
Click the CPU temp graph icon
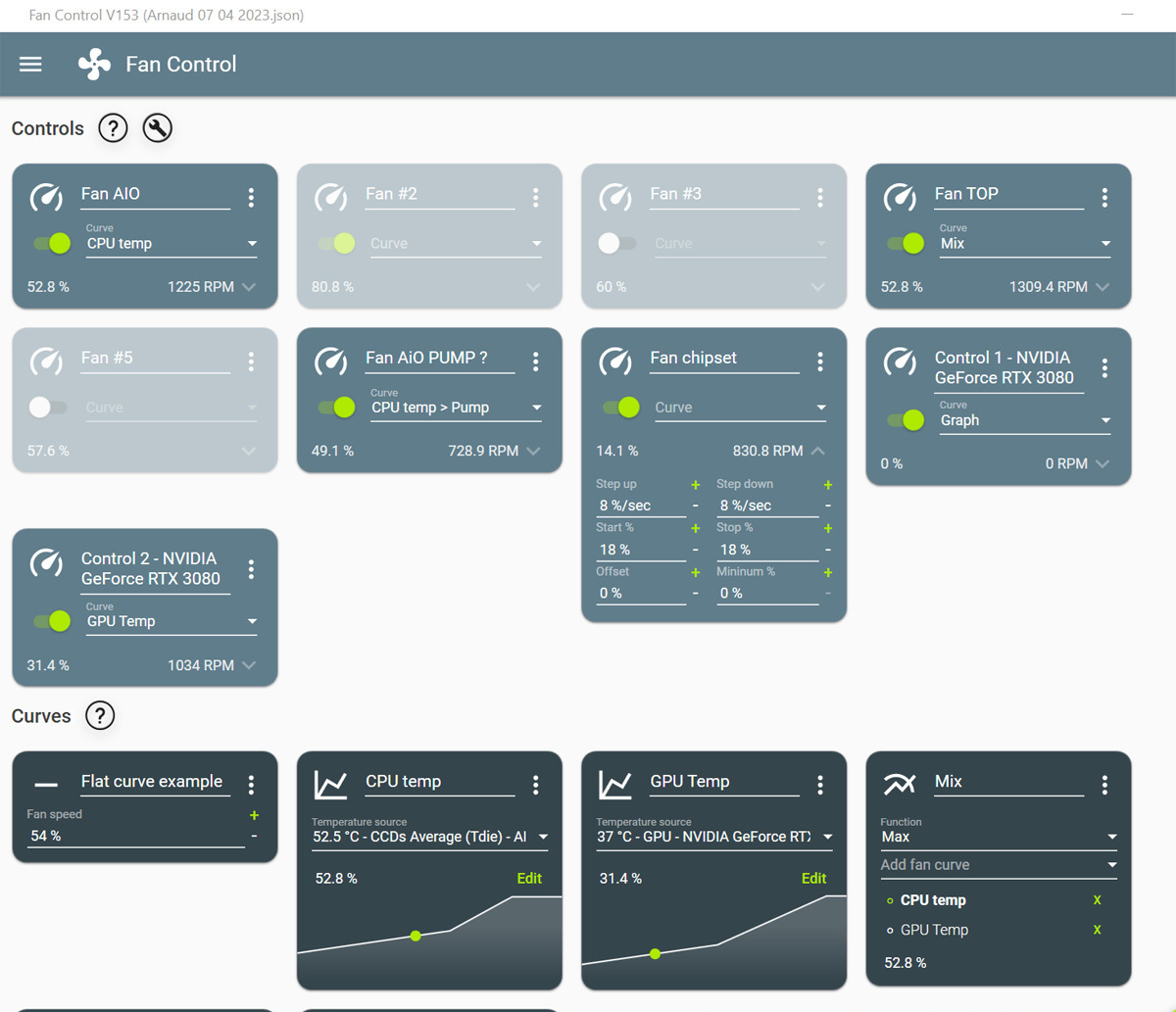330,785
